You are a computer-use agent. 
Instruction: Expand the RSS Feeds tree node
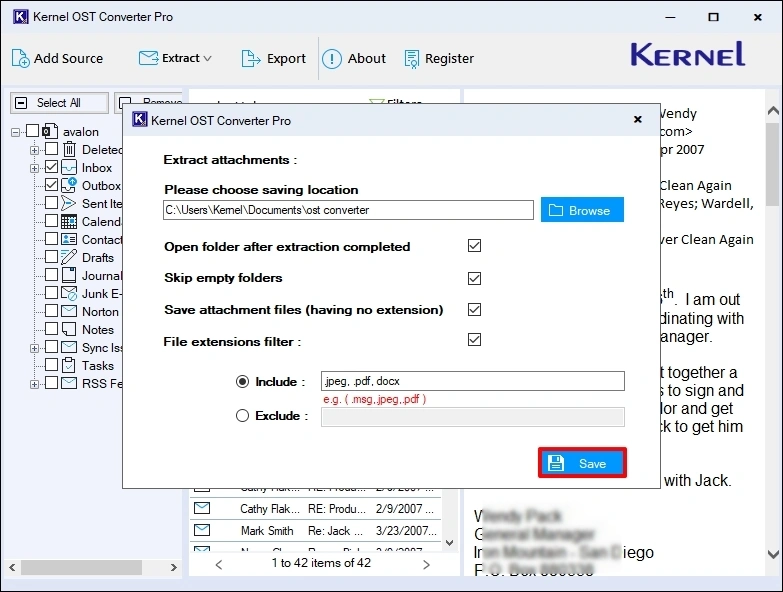[35, 384]
